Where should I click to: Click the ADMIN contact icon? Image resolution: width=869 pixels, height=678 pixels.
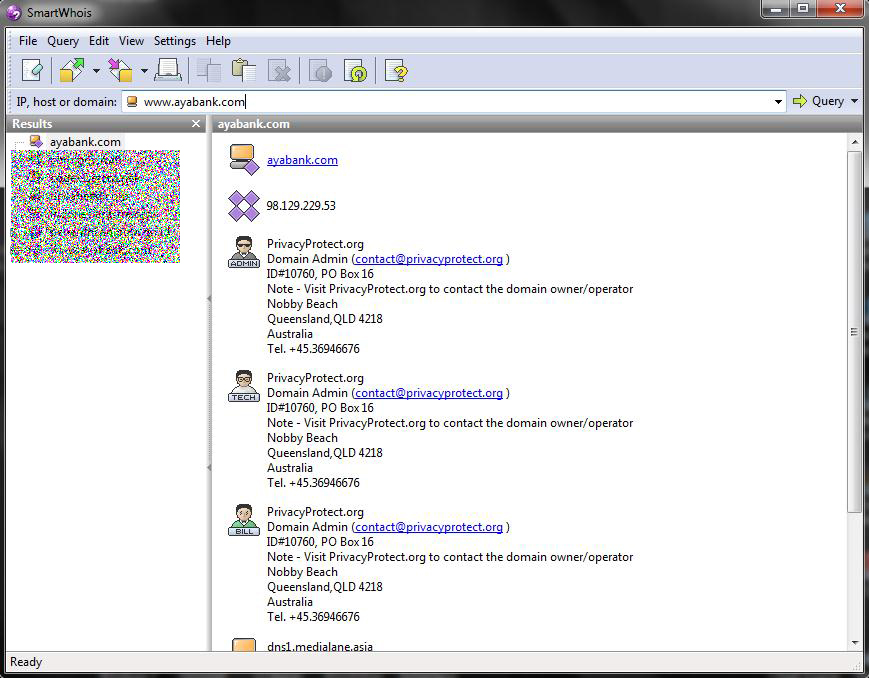(243, 252)
